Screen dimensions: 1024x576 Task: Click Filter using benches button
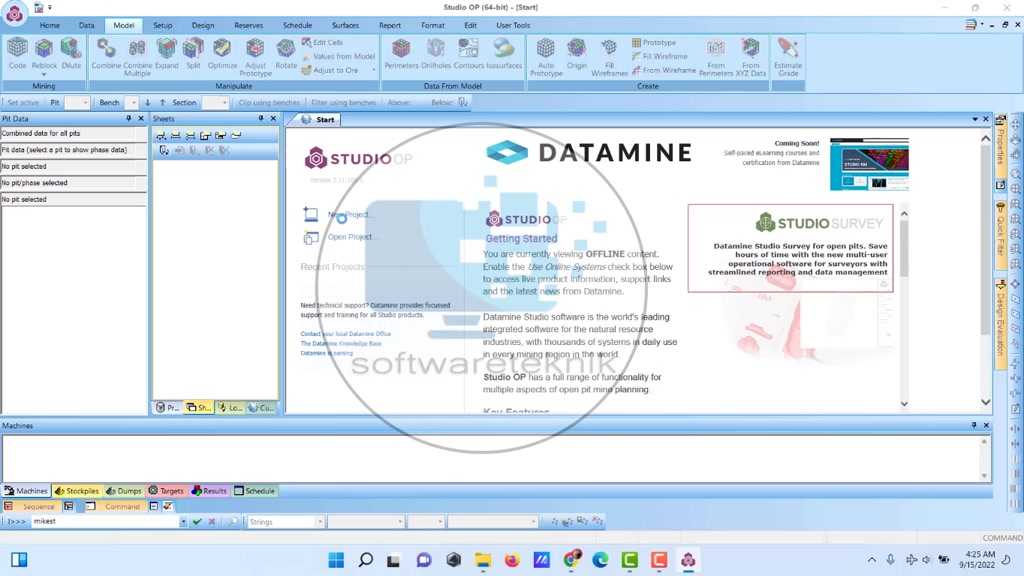coord(344,103)
